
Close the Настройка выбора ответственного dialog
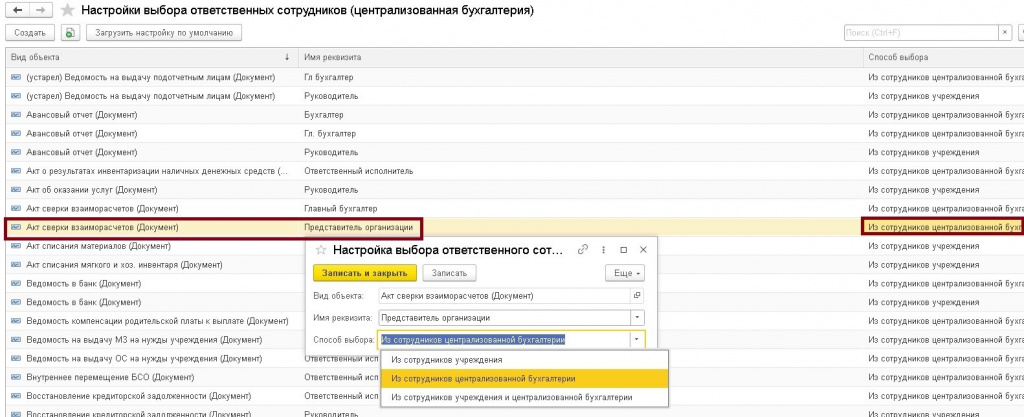click(x=643, y=250)
